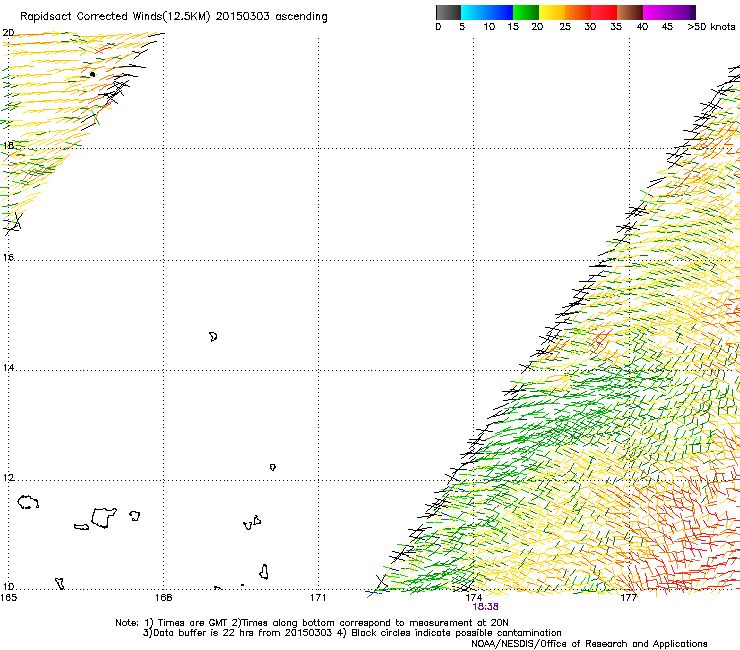Click the 18 latitude axis label
This screenshot has width=740, height=650.
[8, 146]
